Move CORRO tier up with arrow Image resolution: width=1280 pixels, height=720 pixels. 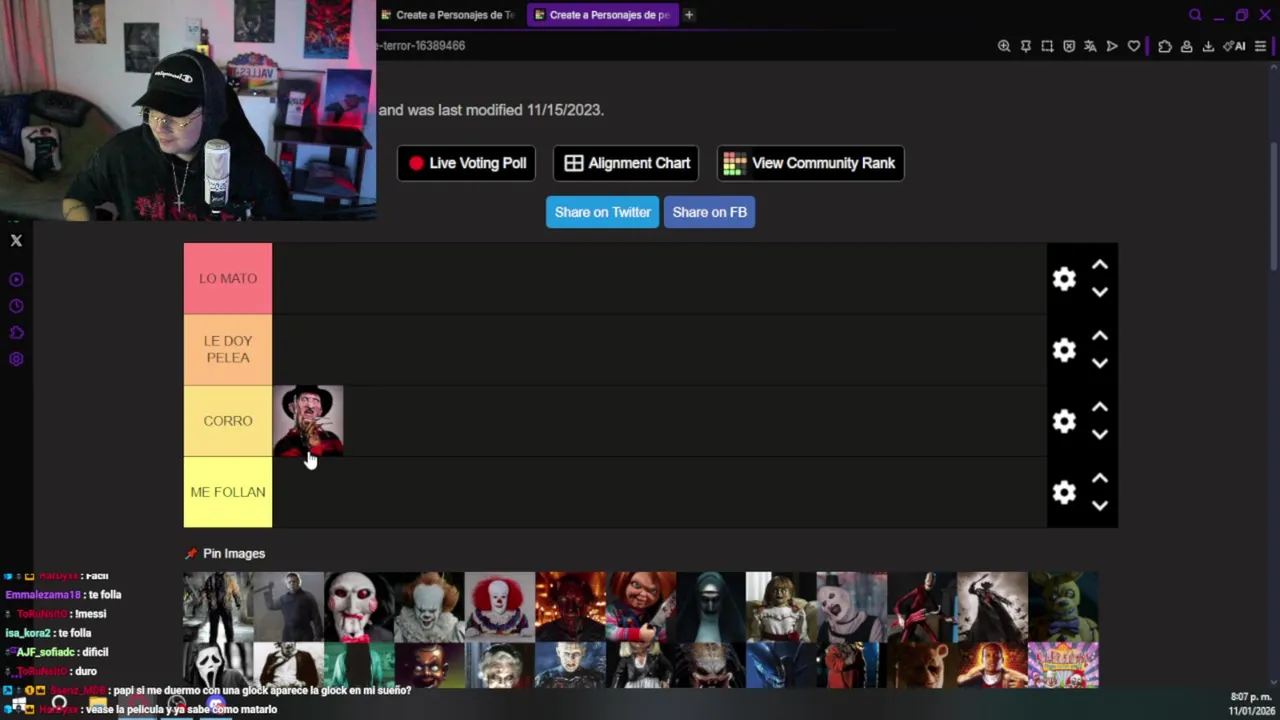[1100, 407]
